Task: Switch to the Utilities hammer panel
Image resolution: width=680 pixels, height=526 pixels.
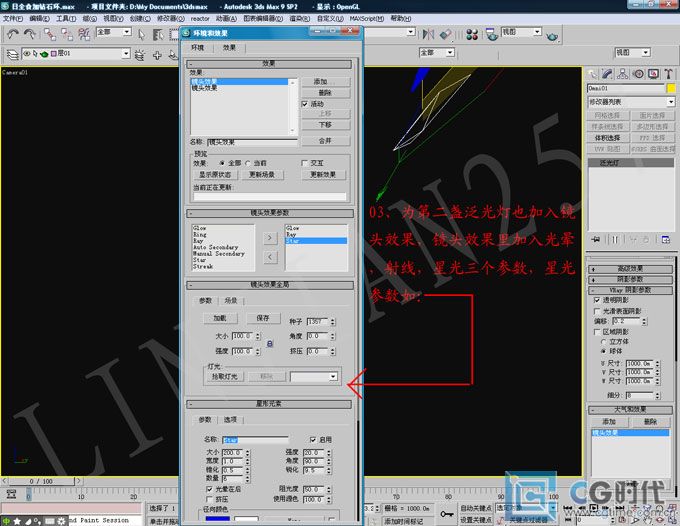Action: tap(668, 74)
